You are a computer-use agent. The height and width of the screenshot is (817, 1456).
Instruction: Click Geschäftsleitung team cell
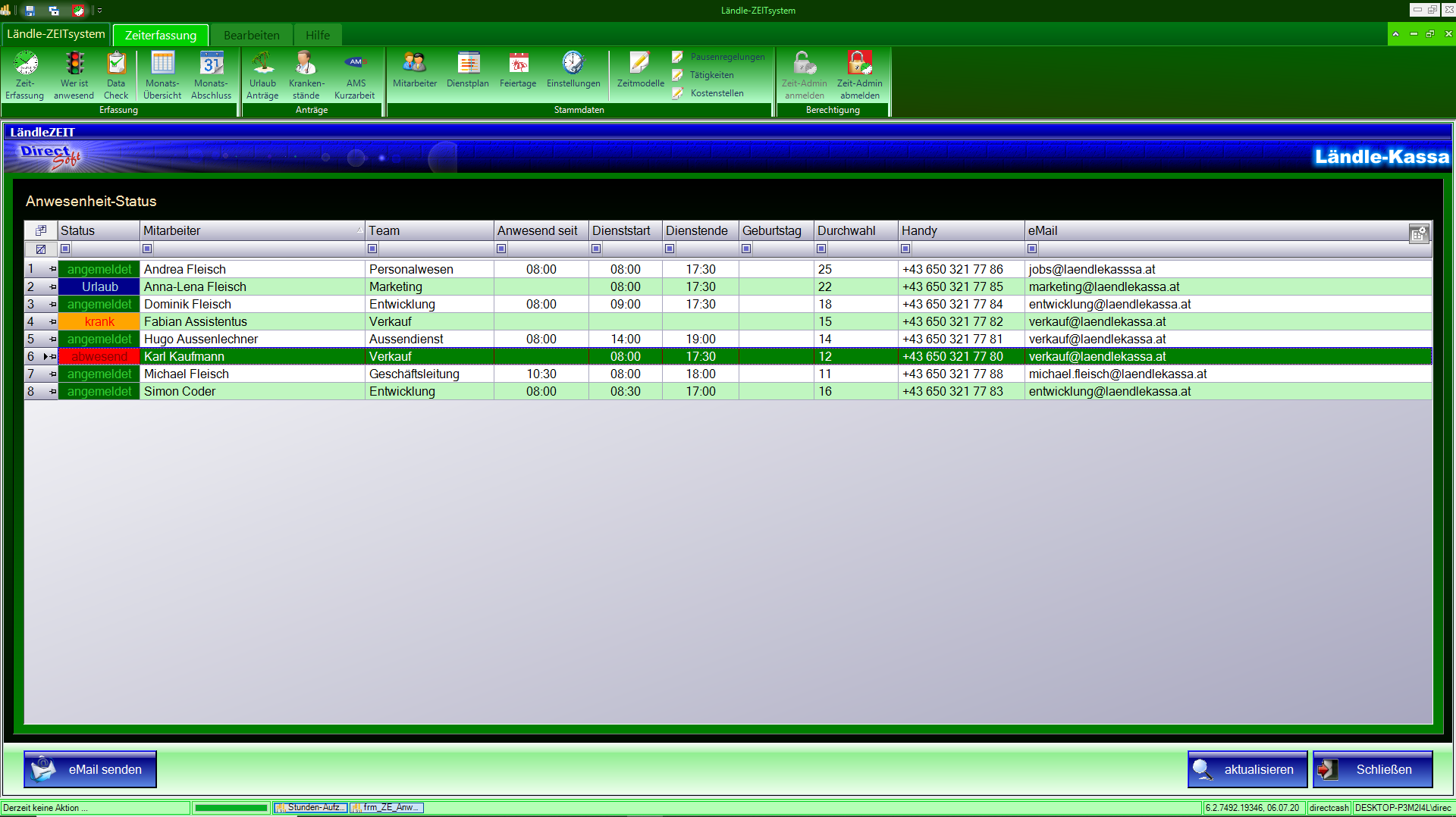point(429,374)
